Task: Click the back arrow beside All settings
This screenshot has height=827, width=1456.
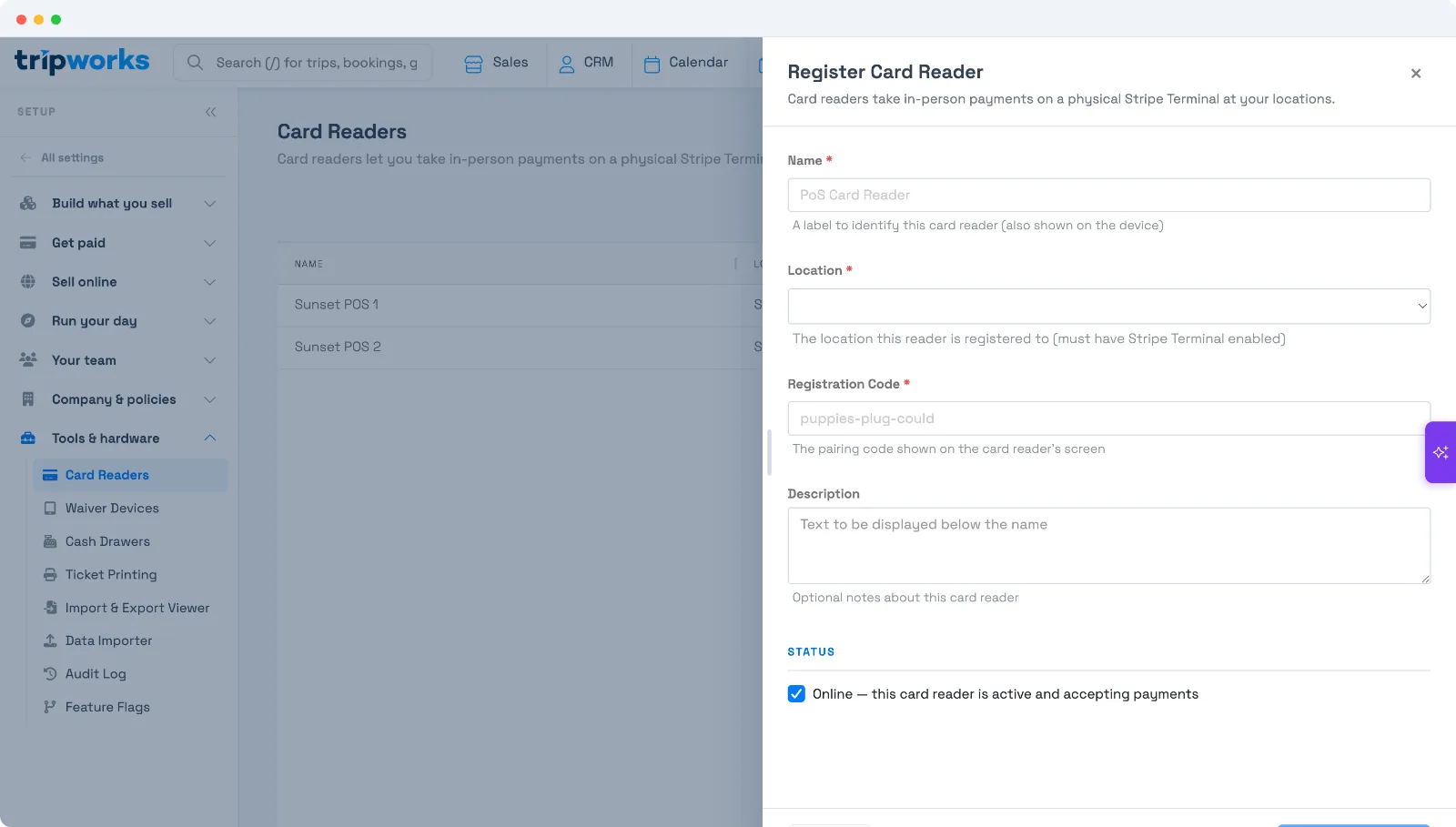Action: click(x=25, y=157)
